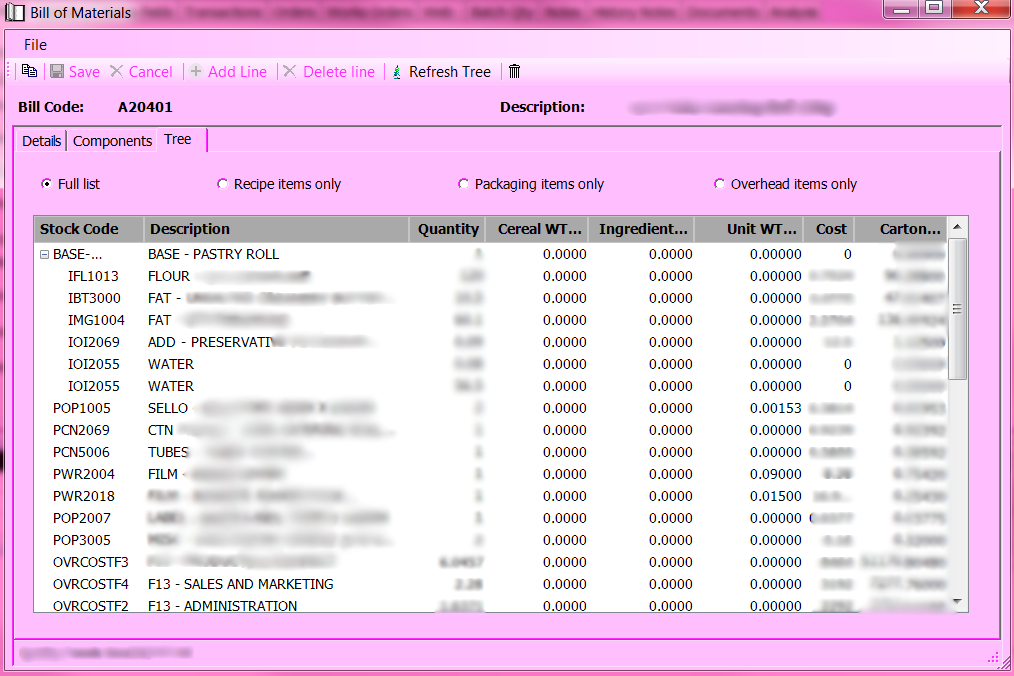Open the File menu
Viewport: 1014px width, 676px height.
[x=35, y=45]
